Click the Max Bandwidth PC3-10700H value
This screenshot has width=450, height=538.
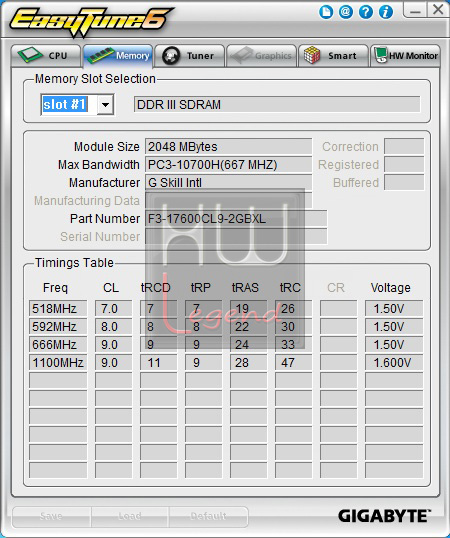pos(228,165)
